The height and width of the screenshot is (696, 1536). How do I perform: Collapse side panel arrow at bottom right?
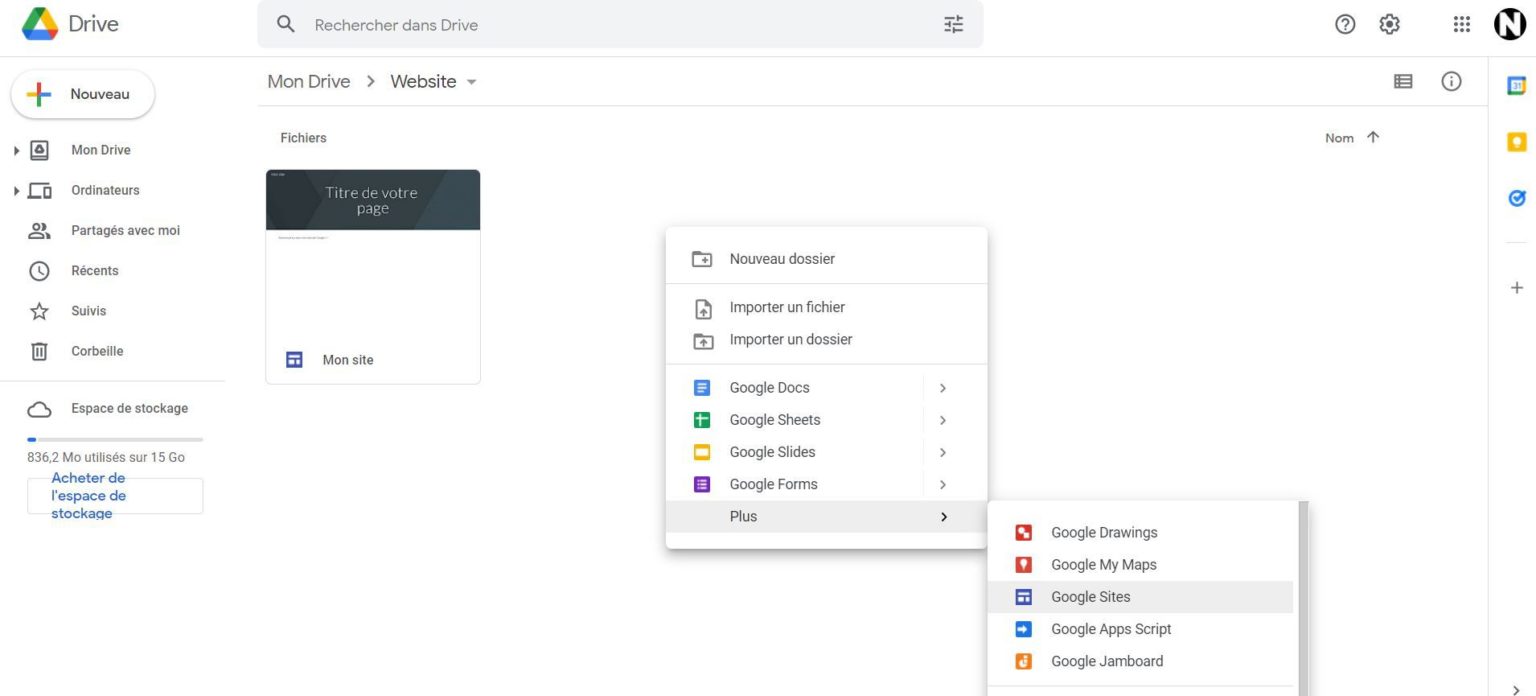point(1516,689)
